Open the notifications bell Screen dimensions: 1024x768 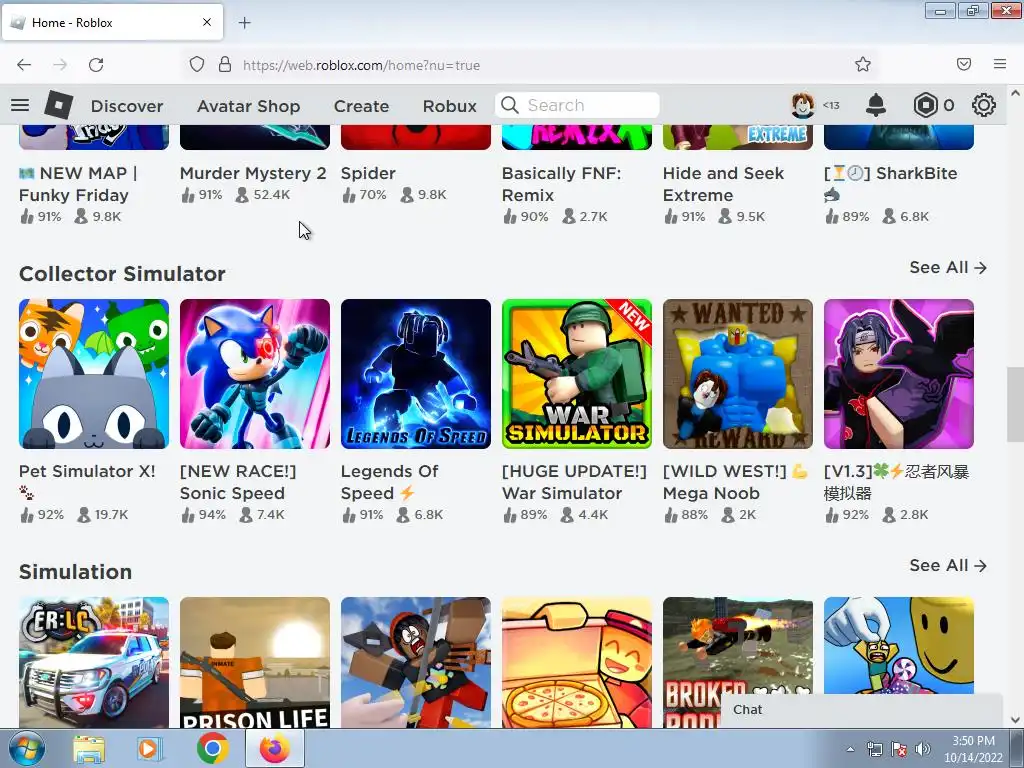(875, 105)
